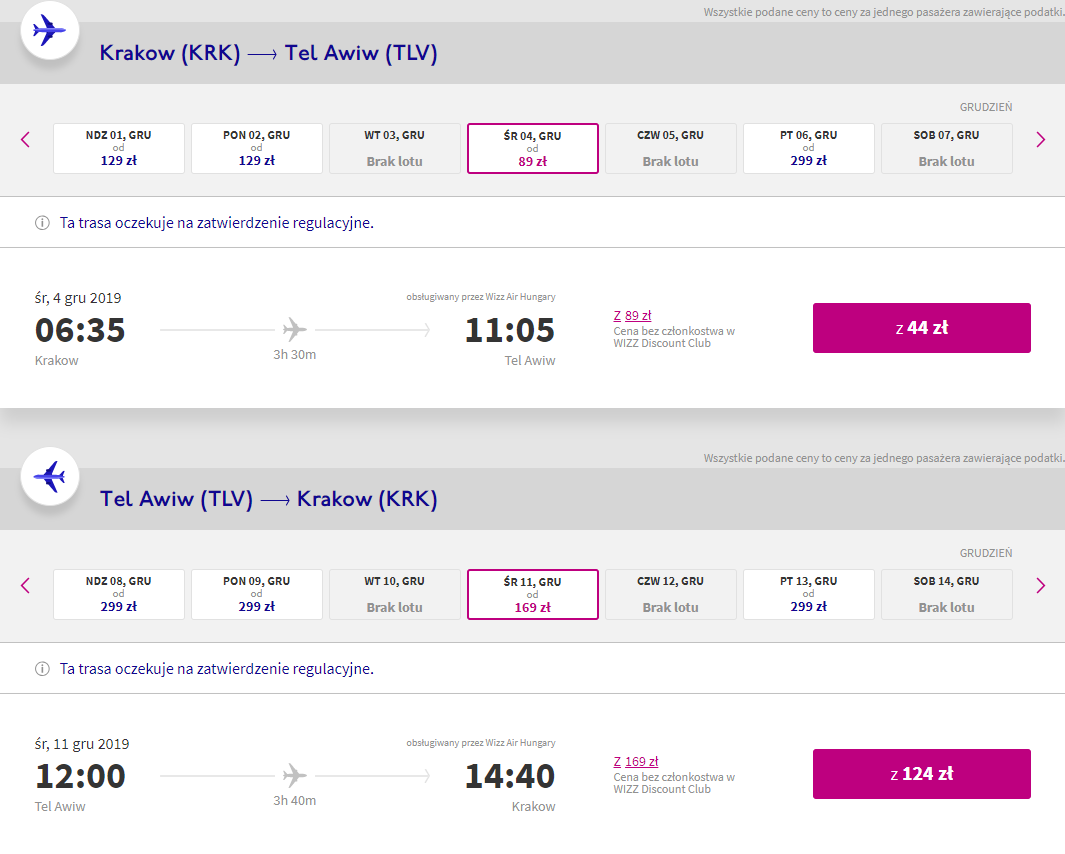Select PT 06, GRU 299 zł date
Image resolution: width=1065 pixels, height=854 pixels.
pyautogui.click(x=809, y=148)
